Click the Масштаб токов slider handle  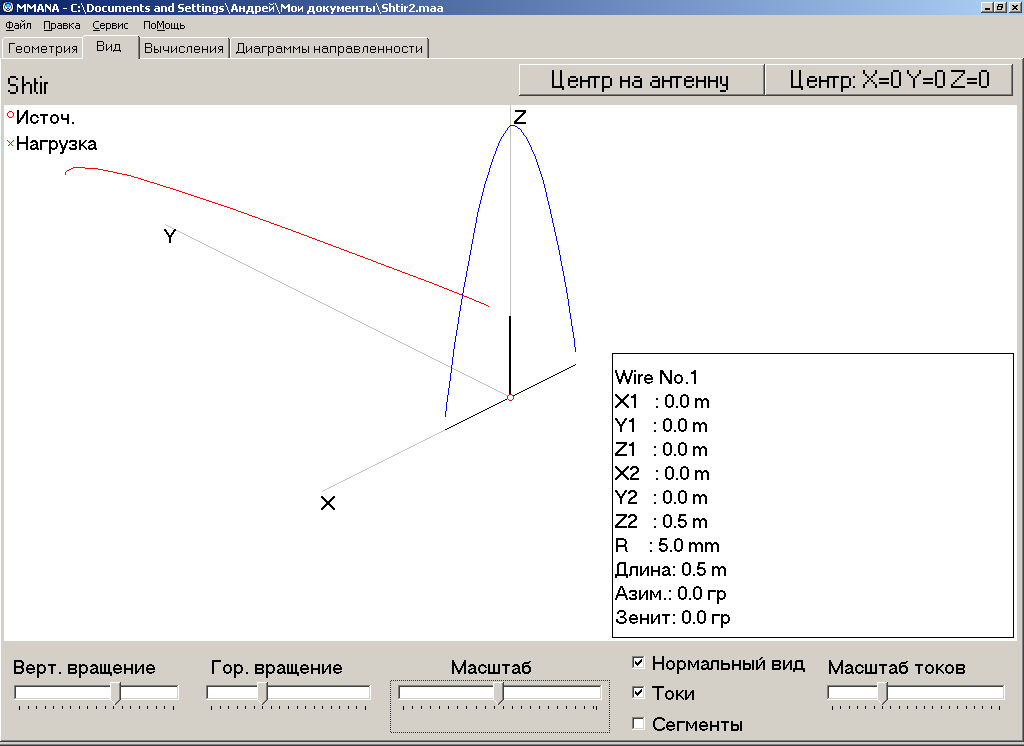[x=883, y=693]
